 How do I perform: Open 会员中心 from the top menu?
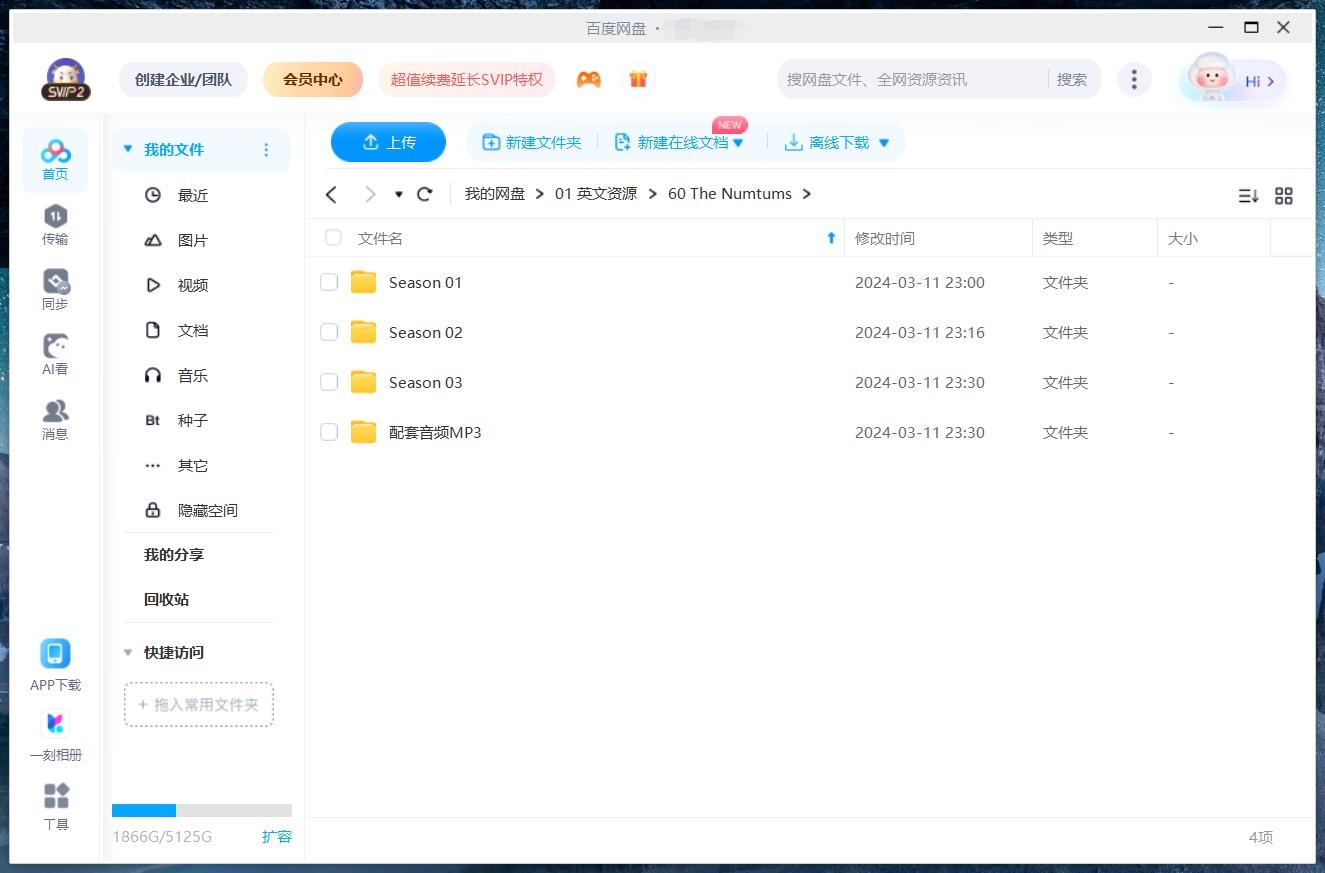313,78
